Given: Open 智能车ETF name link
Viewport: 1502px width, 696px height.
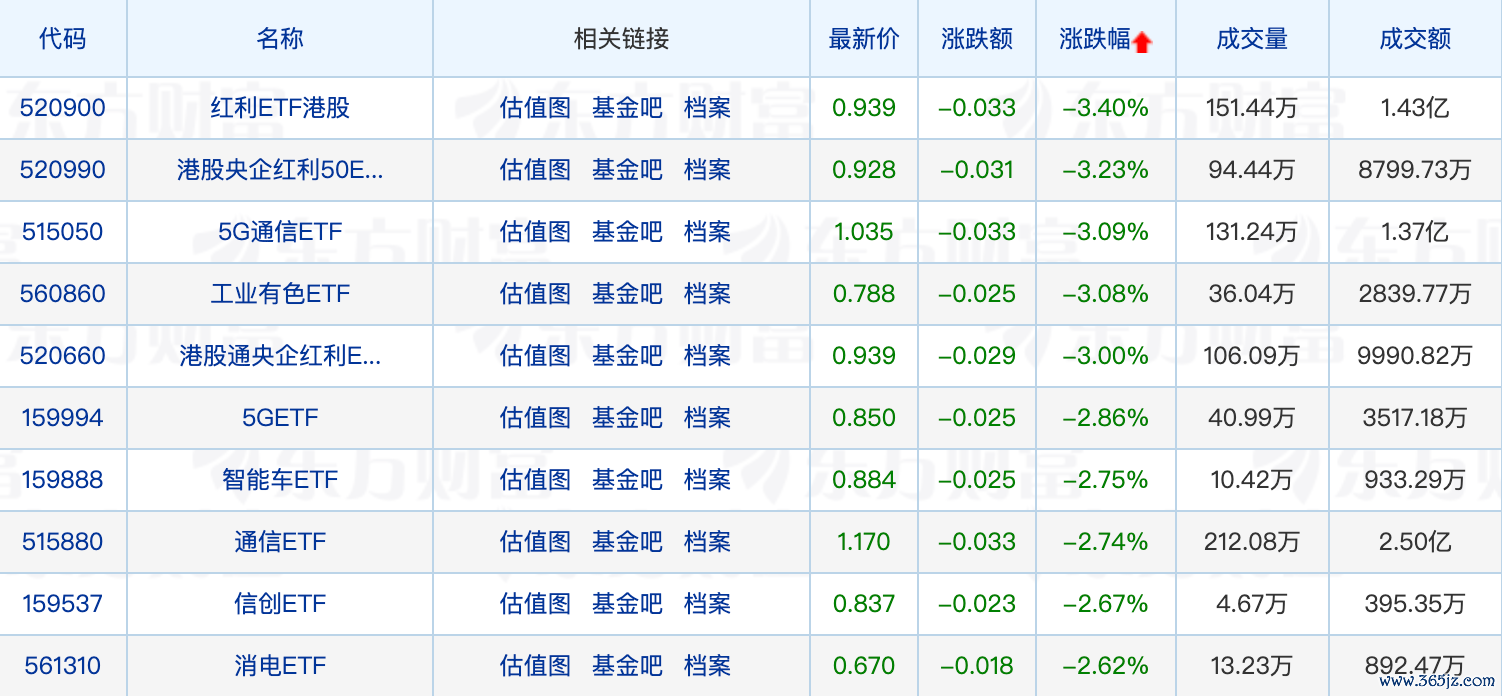Looking at the screenshot, I should (280, 480).
